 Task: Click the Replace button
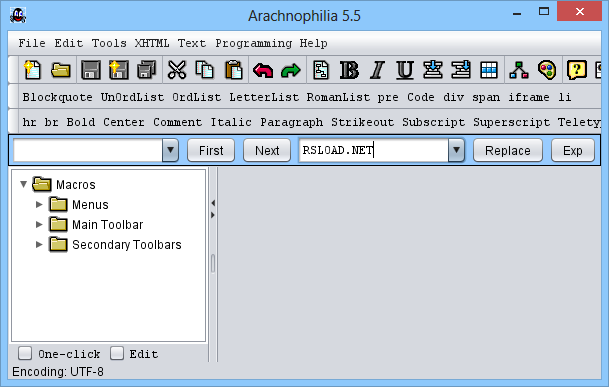(x=508, y=150)
